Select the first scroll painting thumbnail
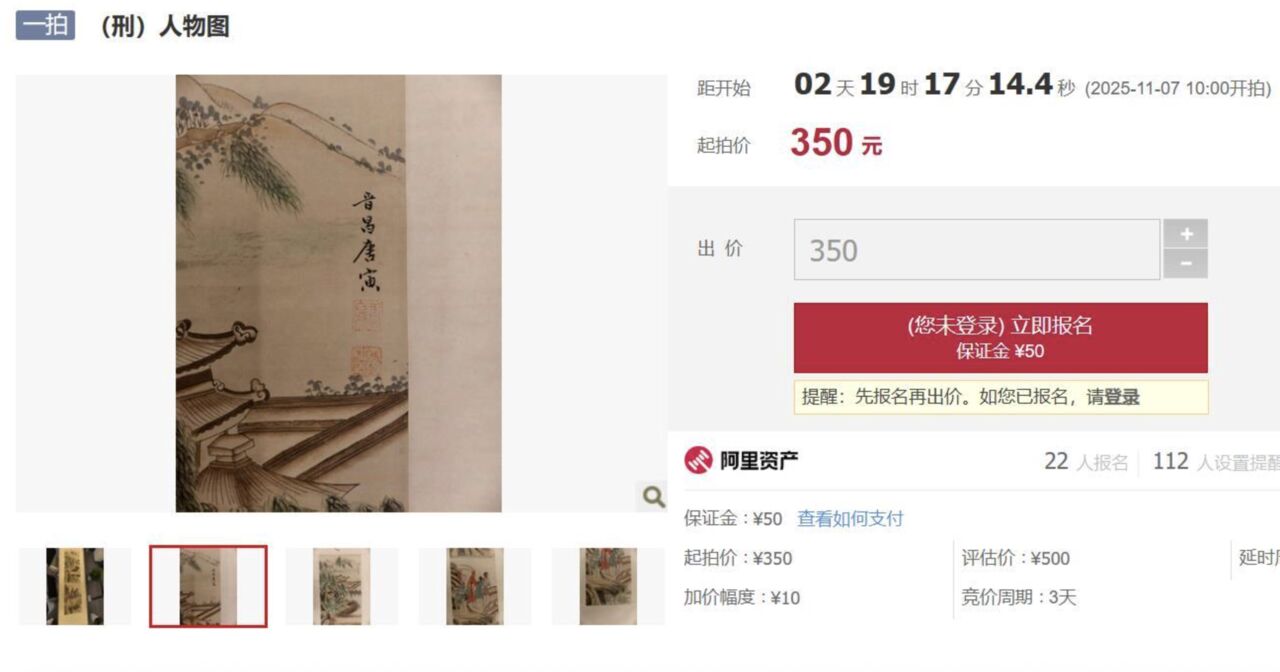 [75, 586]
